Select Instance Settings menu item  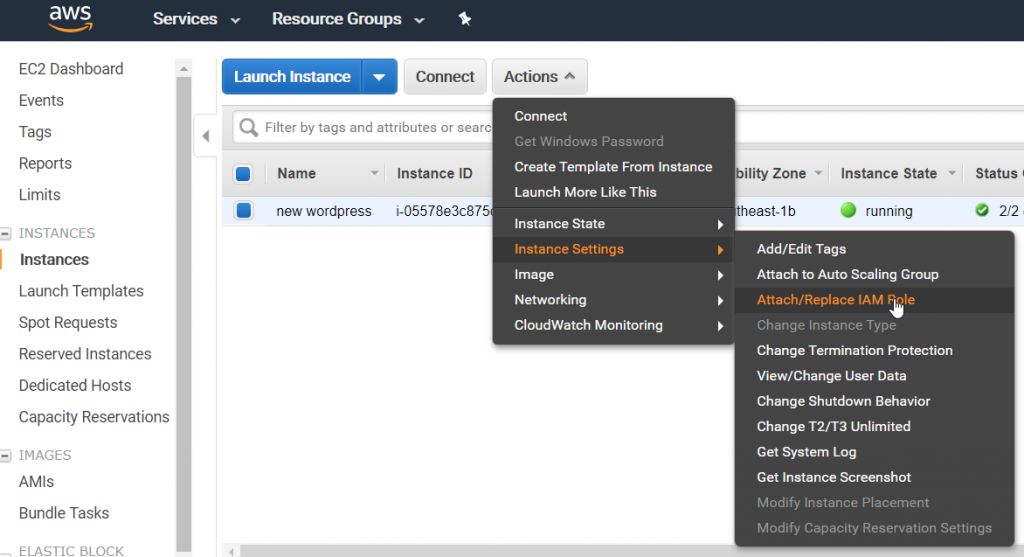[x=613, y=249]
